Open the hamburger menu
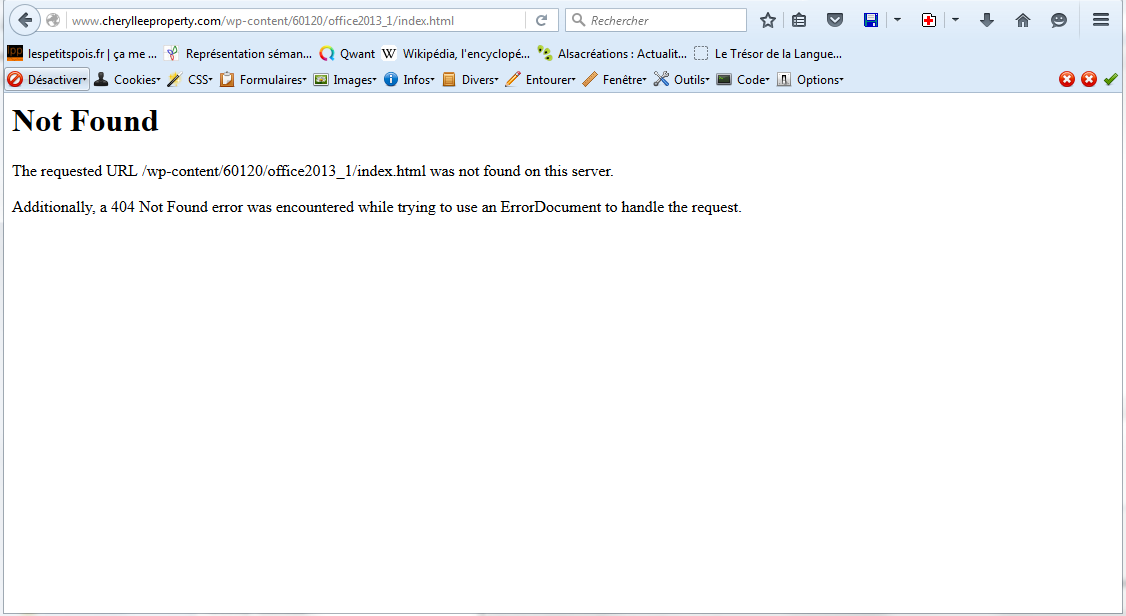The width and height of the screenshot is (1126, 616). coord(1101,20)
